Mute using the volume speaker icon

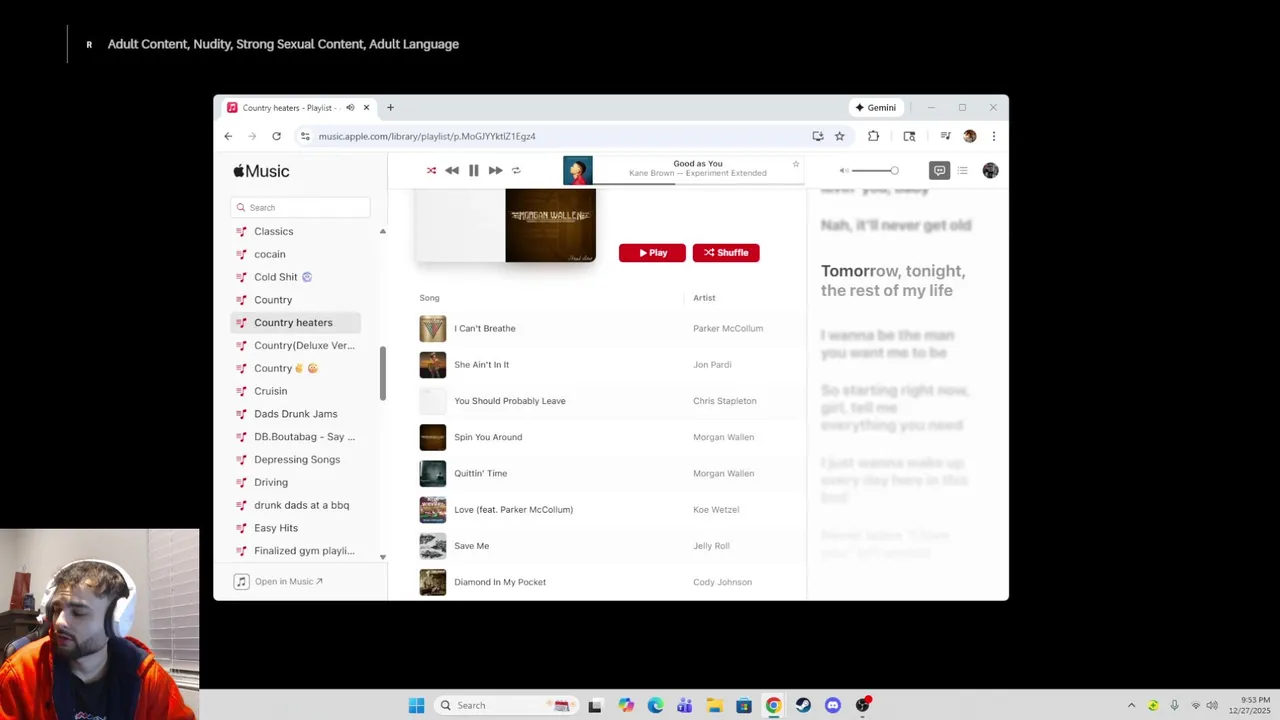(843, 171)
